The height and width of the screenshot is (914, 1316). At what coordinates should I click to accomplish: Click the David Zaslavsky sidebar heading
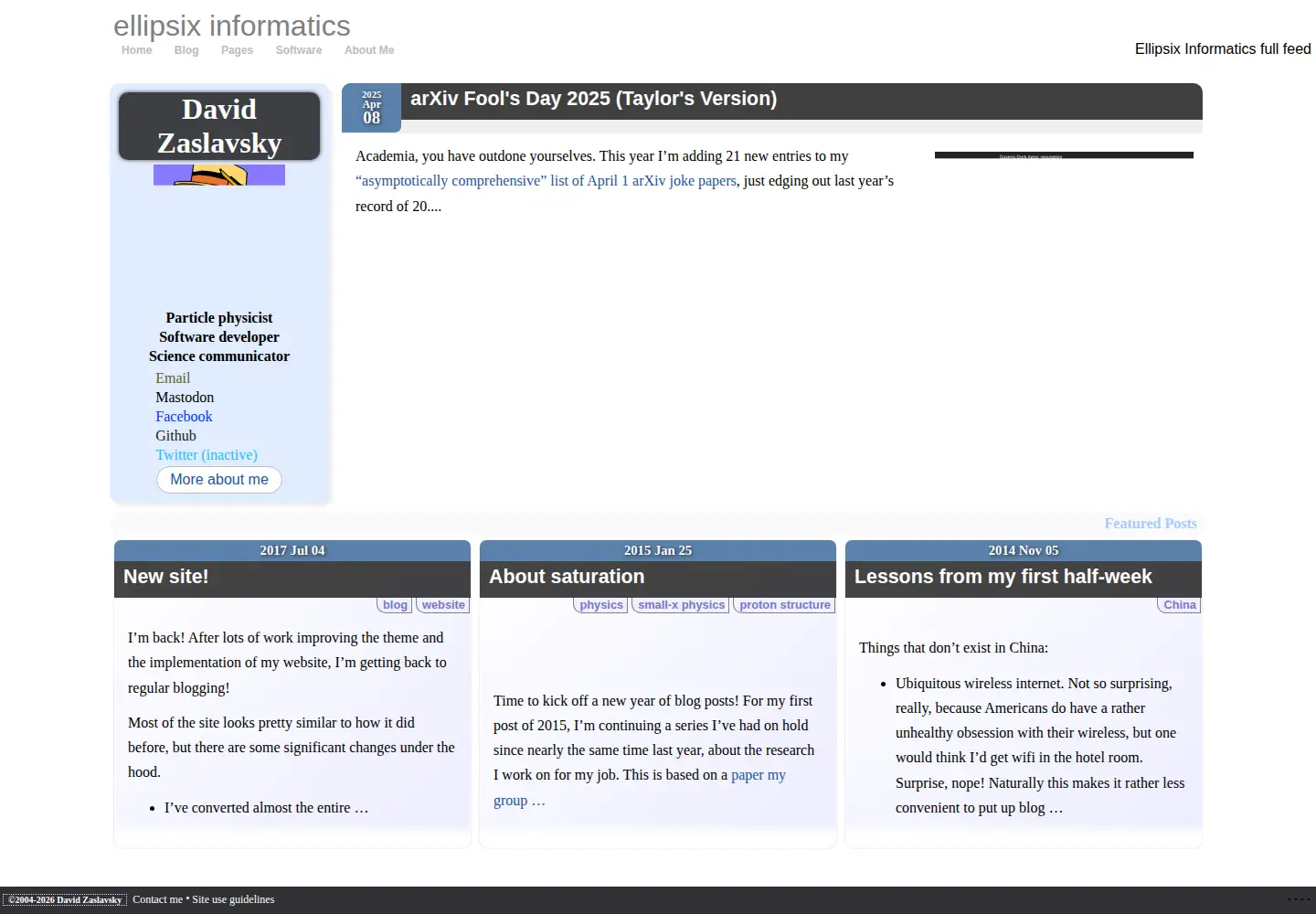coord(219,126)
